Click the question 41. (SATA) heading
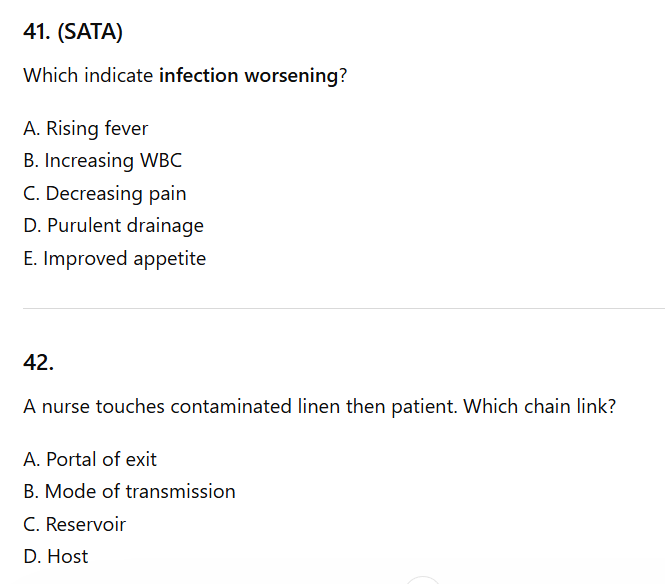 click(x=73, y=32)
